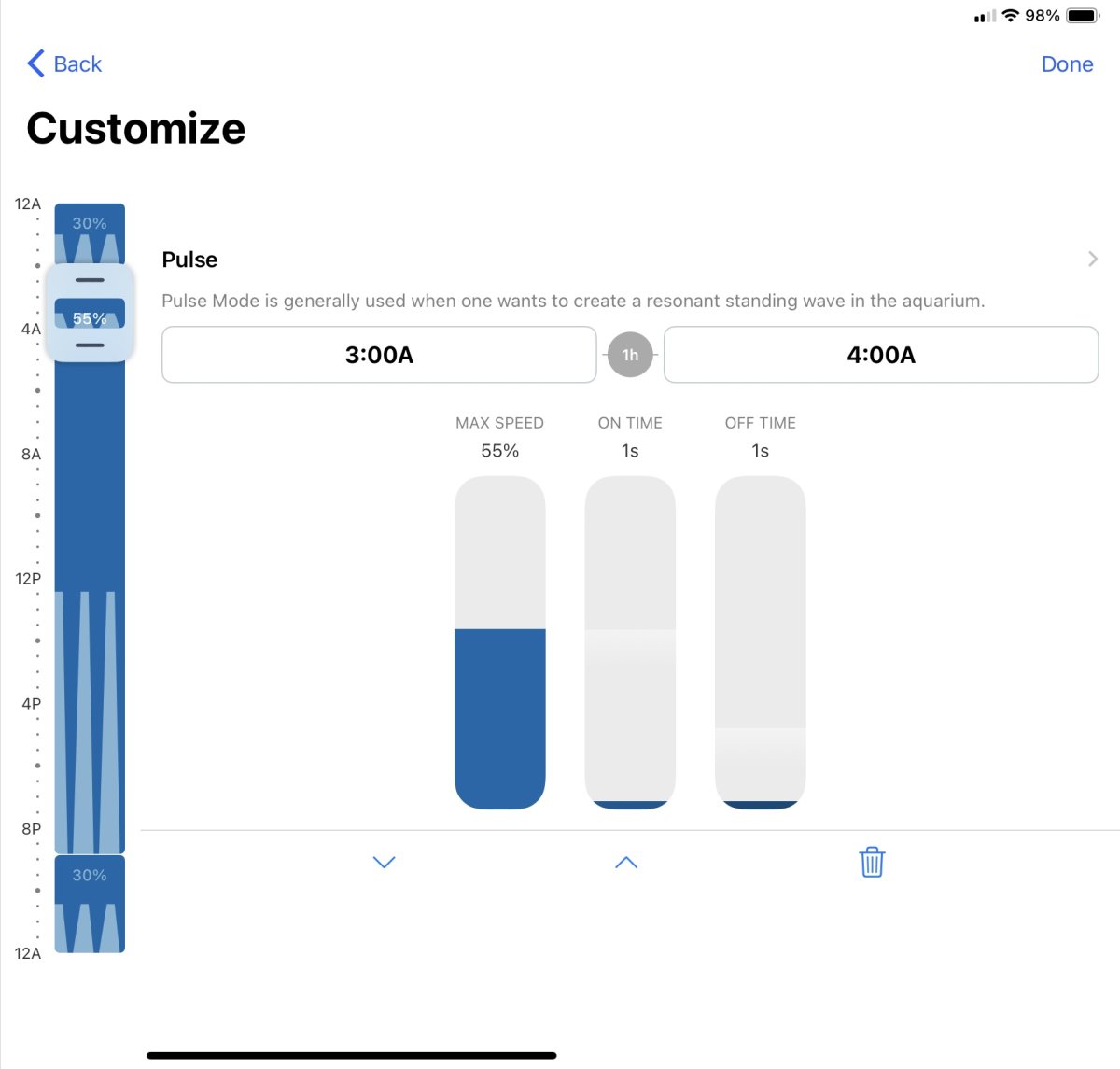Tap the Pulse mode title

pos(189,260)
